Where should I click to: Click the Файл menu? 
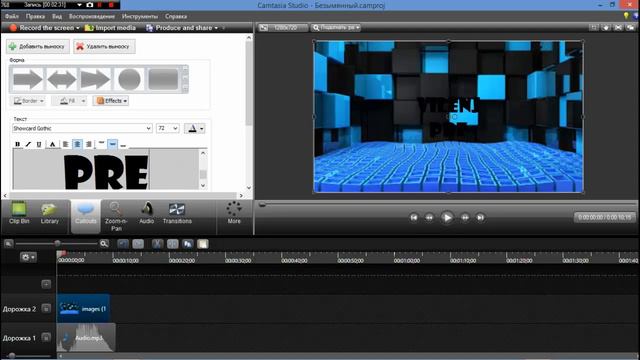point(12,16)
